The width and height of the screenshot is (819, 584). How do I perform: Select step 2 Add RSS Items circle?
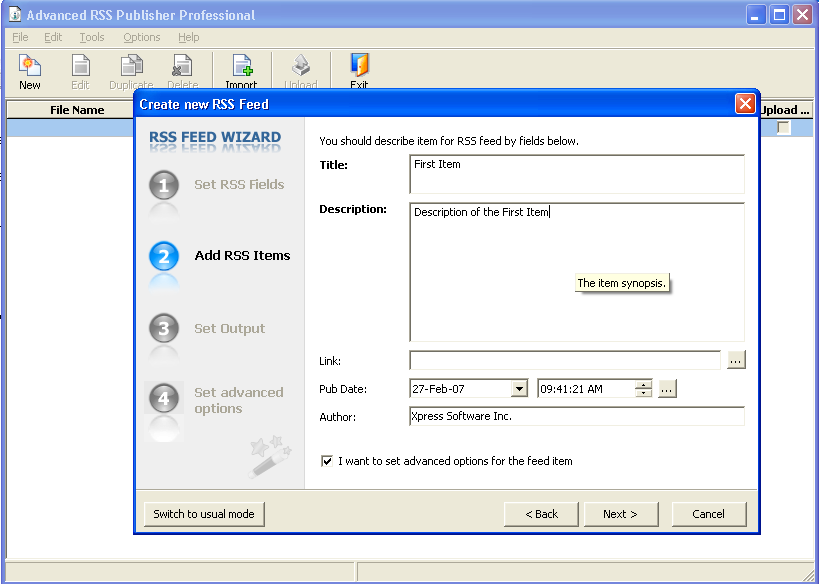164,256
